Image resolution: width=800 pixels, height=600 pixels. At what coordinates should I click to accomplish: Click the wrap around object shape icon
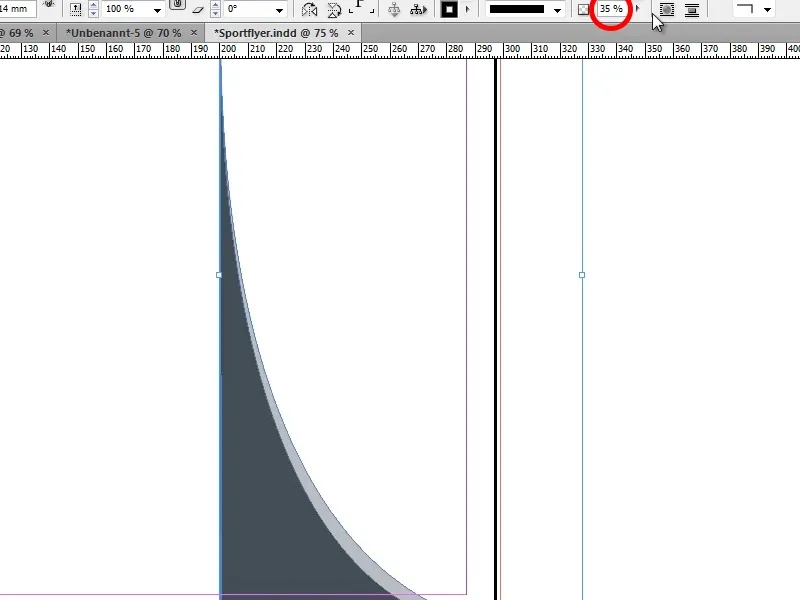pyautogui.click(x=667, y=10)
